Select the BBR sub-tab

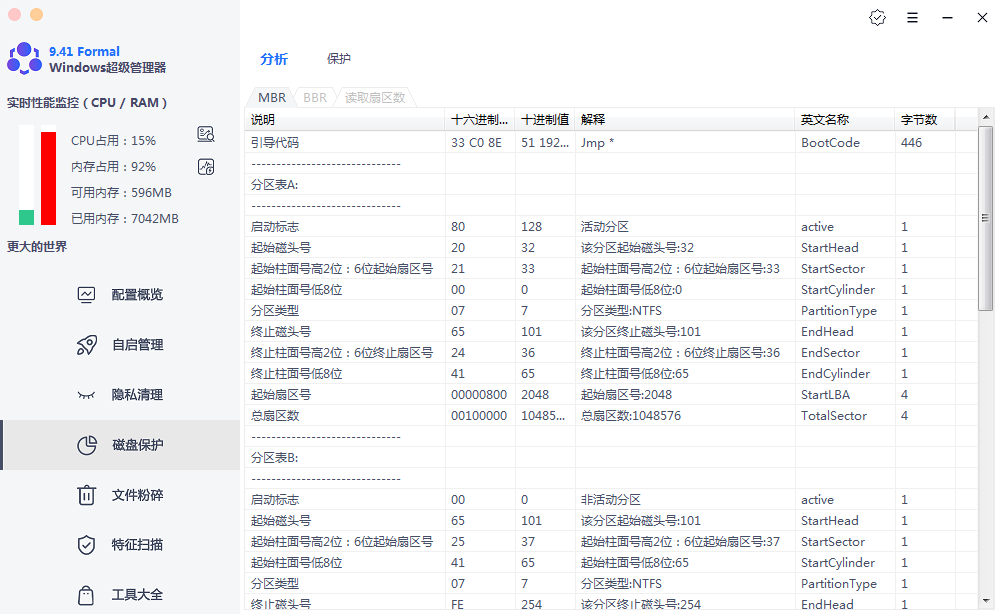[315, 98]
